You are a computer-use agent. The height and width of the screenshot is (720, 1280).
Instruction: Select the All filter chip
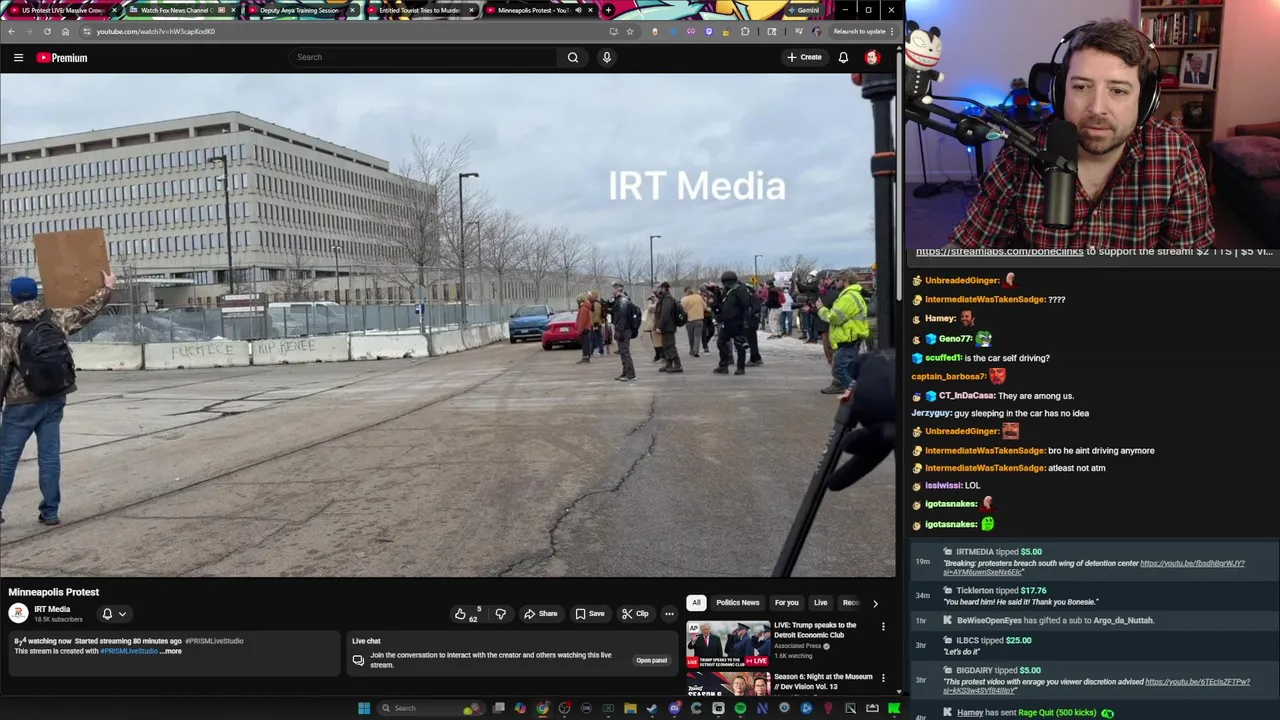coord(696,603)
